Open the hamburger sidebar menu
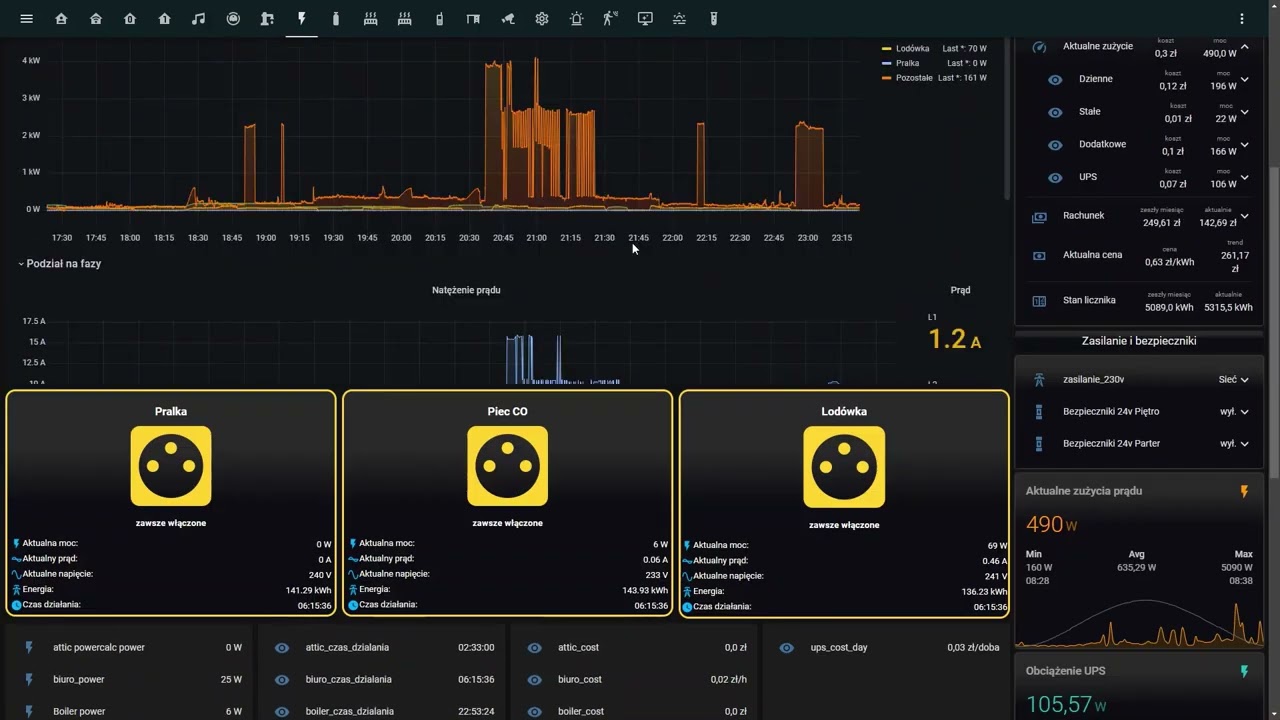Viewport: 1280px width, 720px height. pos(27,19)
